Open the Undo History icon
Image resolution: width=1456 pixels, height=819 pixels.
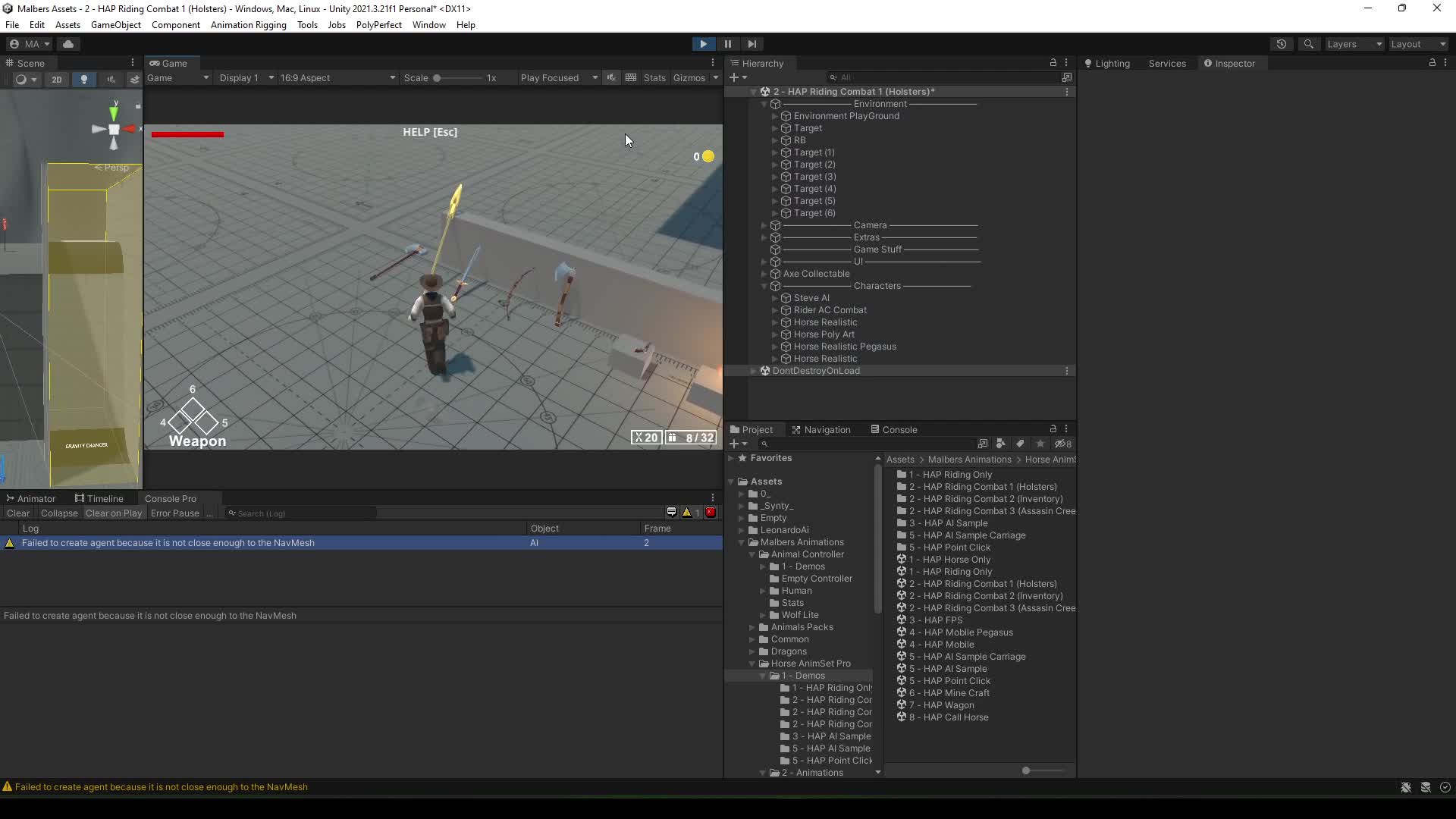coord(1282,44)
